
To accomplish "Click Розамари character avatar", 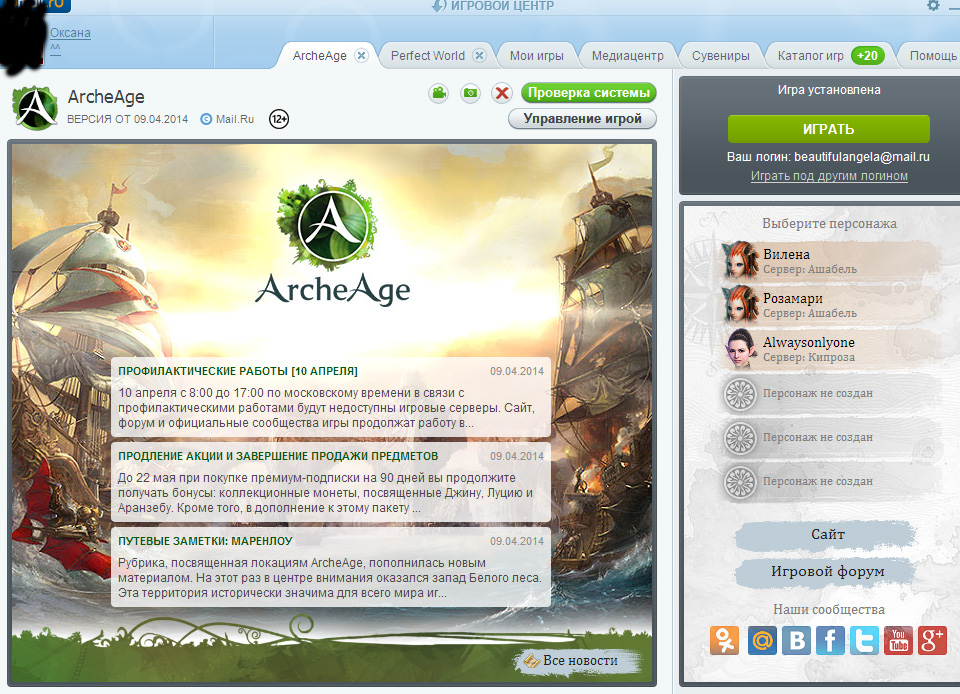I will [741, 304].
